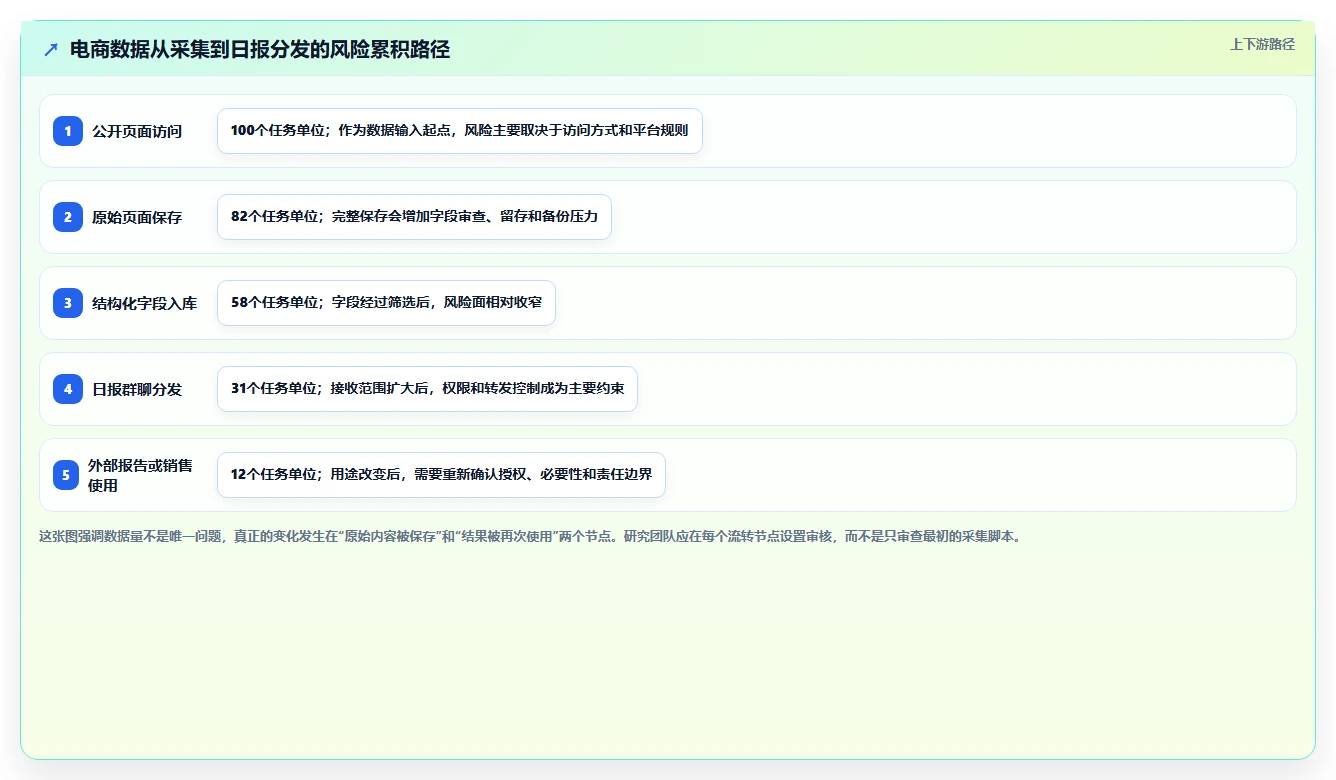The image size is (1336, 780).
Task: Click the 82个任务单位 description box
Action: click(x=414, y=217)
